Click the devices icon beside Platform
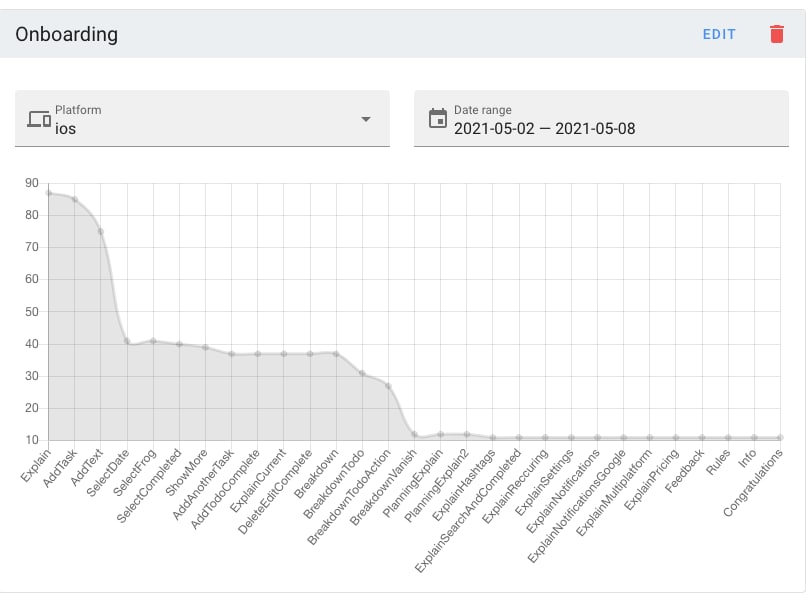Viewport: 809px width, 605px height. (39, 119)
